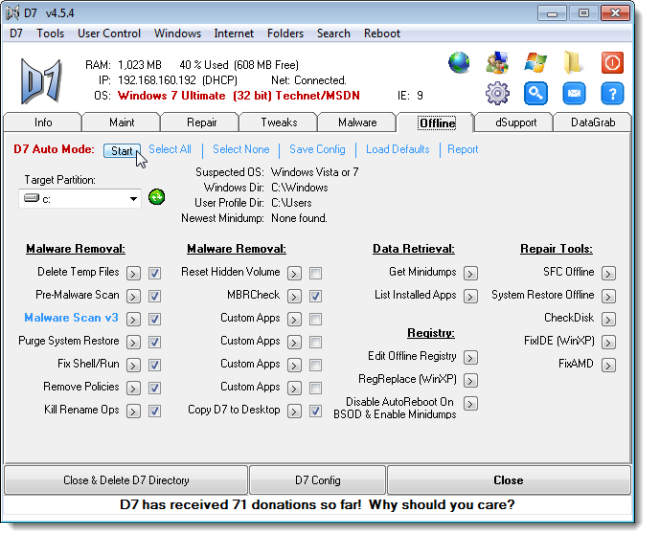This screenshot has width=650, height=538.
Task: Switch to the DataGrab tab
Action: 593,123
